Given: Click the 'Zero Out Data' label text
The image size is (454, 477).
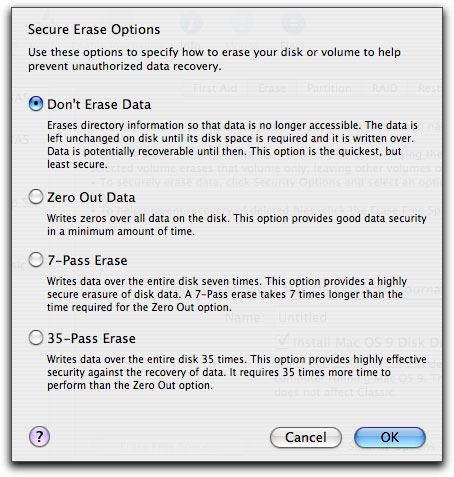Looking at the screenshot, I should click(91, 197).
